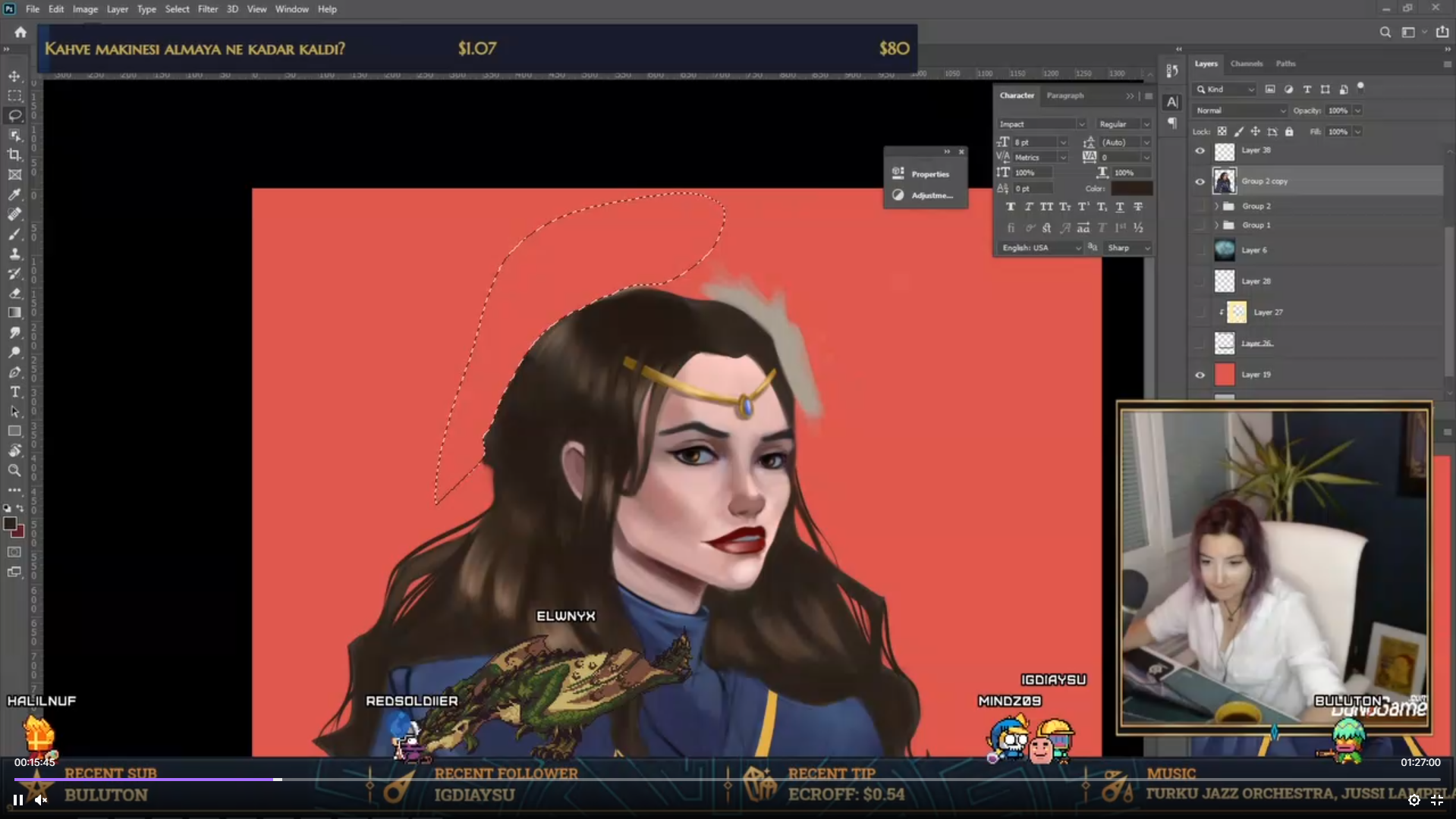Show Group 2 visibility box
1456x819 pixels.
[1200, 206]
